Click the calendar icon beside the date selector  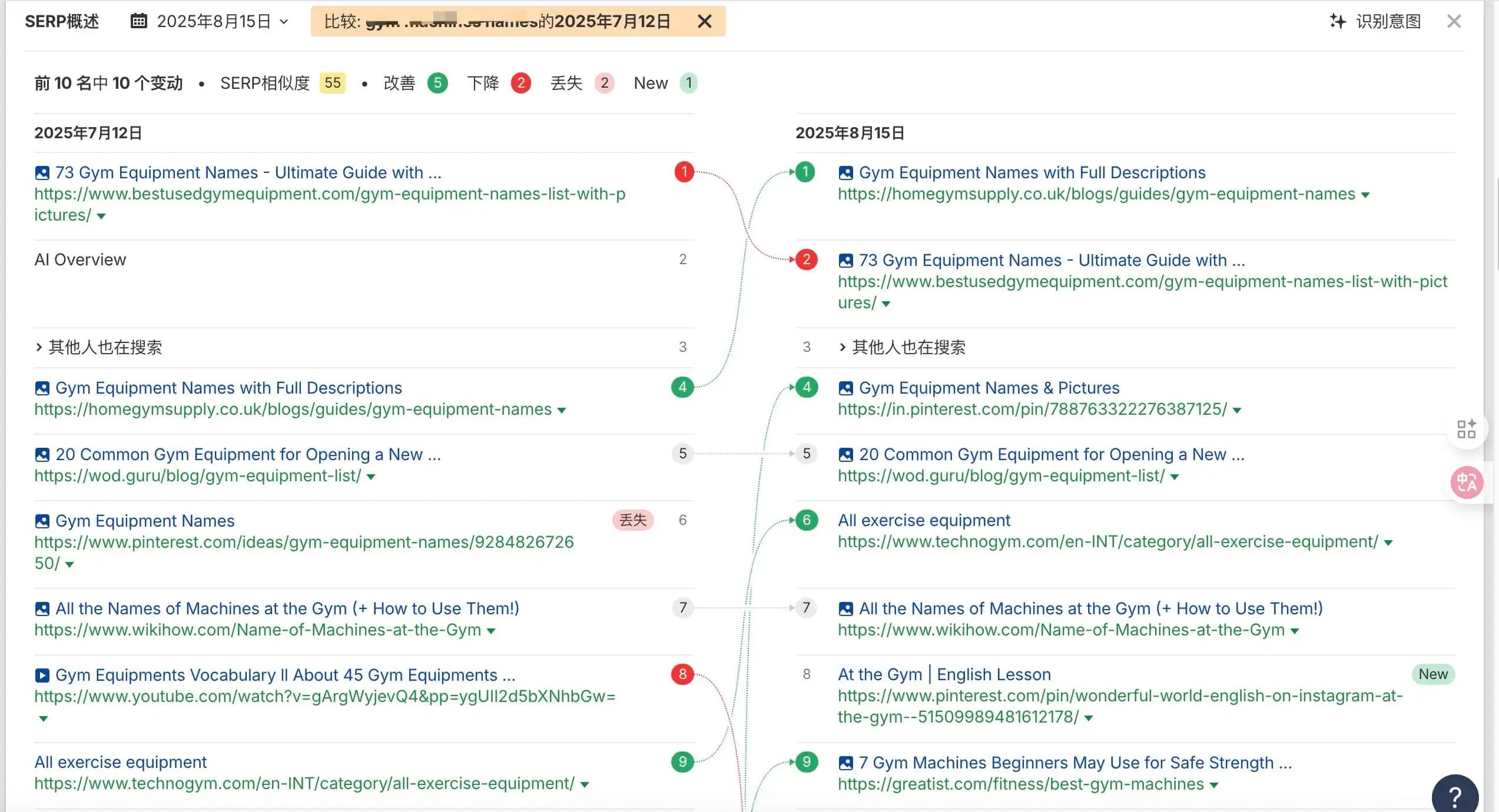click(x=138, y=21)
